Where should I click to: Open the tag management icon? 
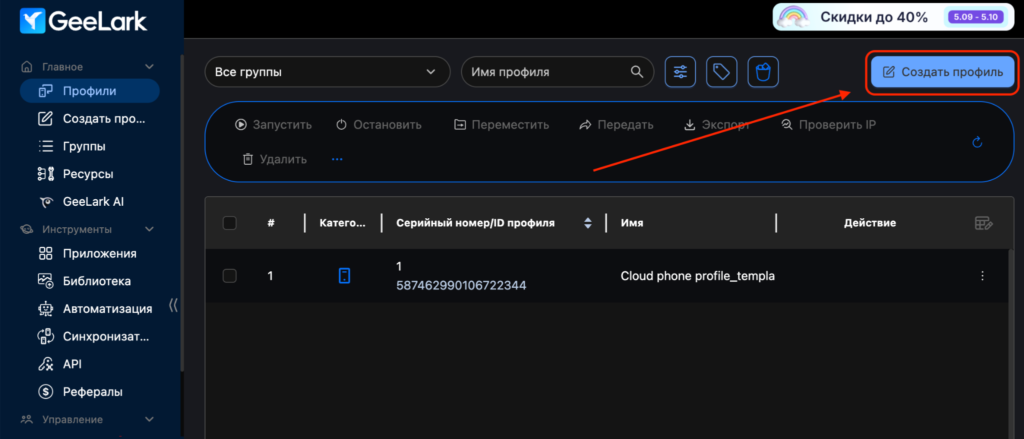coord(721,72)
